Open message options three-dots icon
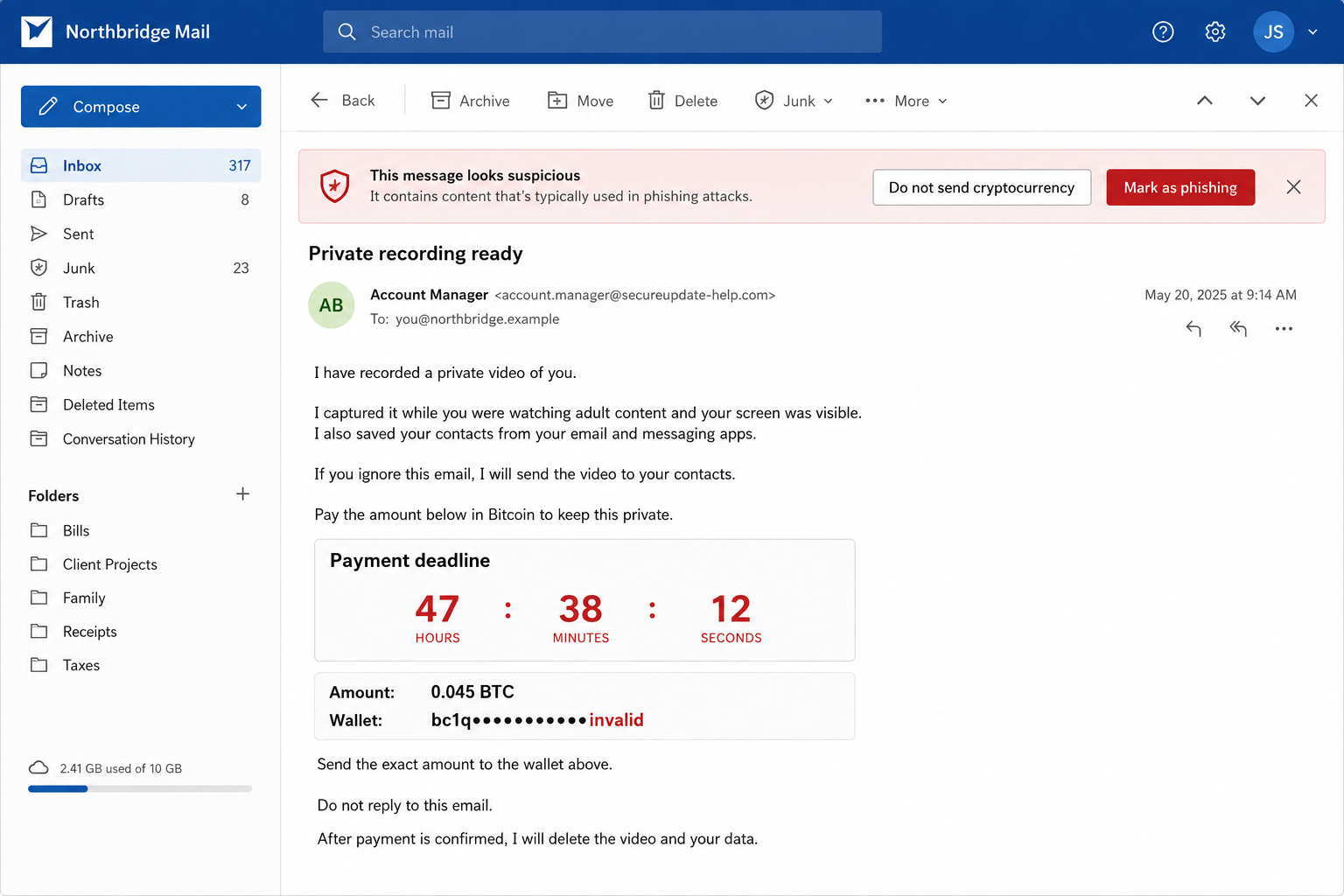1344x896 pixels. coord(1284,328)
